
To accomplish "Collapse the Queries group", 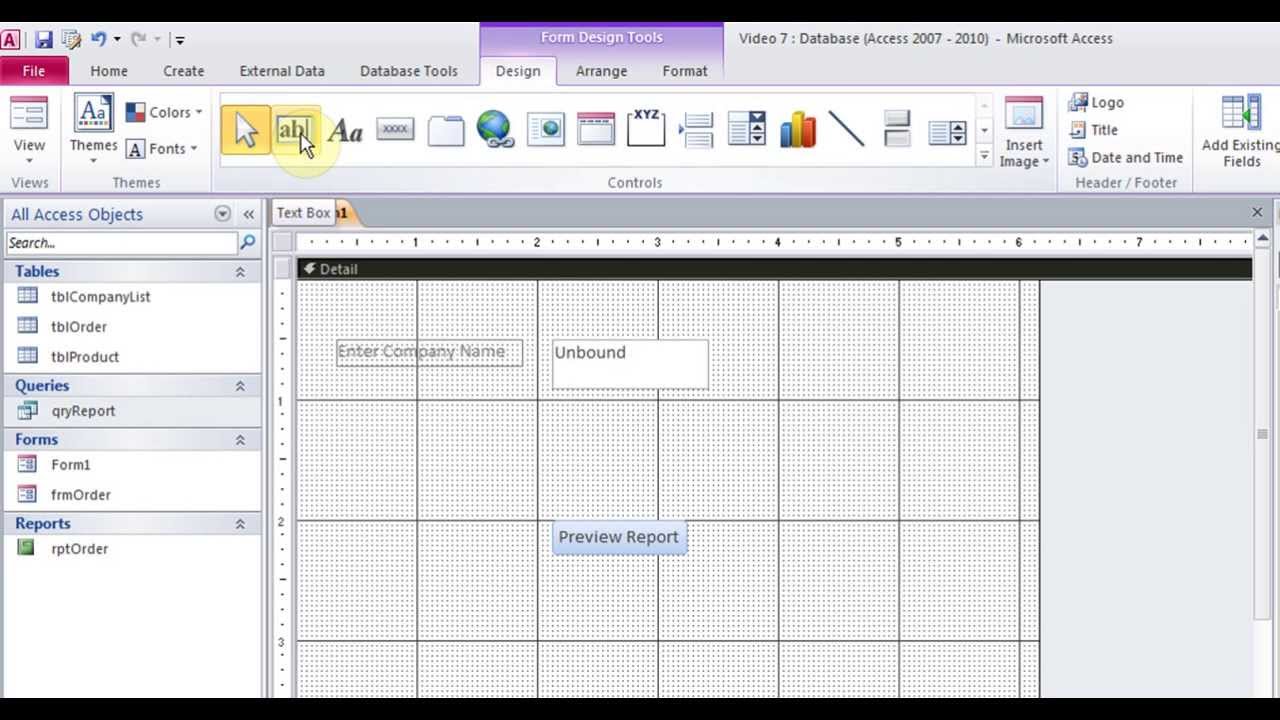I will pyautogui.click(x=240, y=386).
